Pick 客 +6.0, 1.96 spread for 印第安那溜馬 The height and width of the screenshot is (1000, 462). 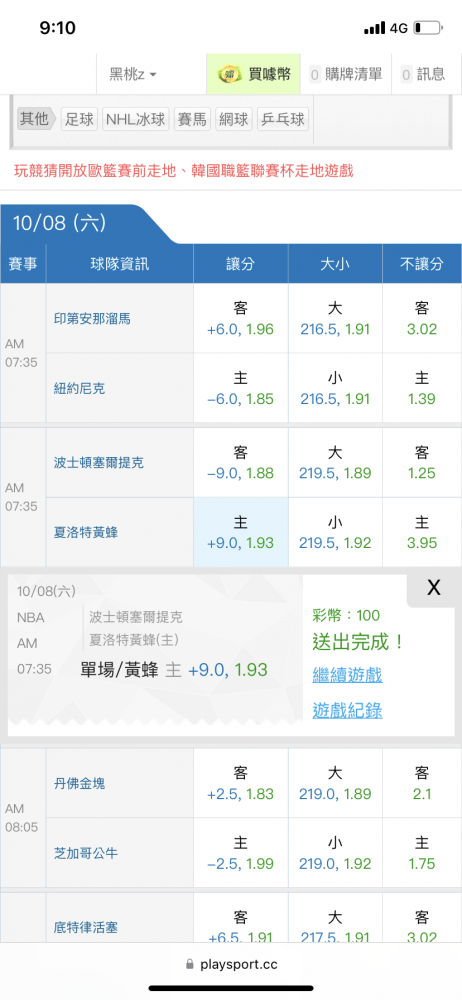coord(241,319)
